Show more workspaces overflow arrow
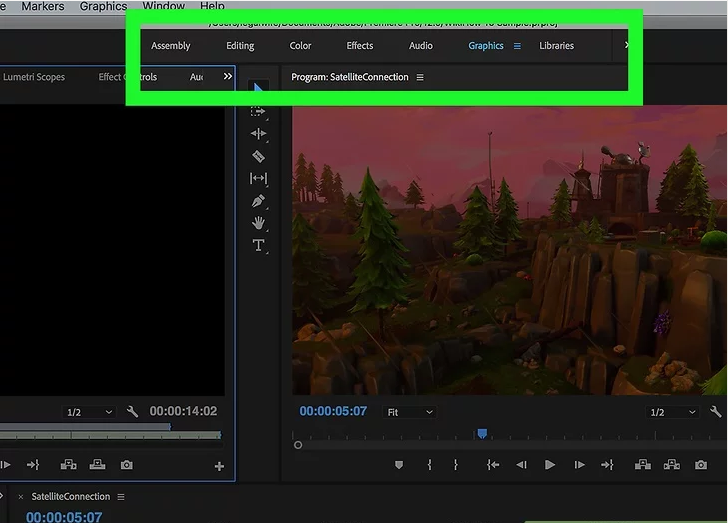The height and width of the screenshot is (523, 728). (x=626, y=45)
